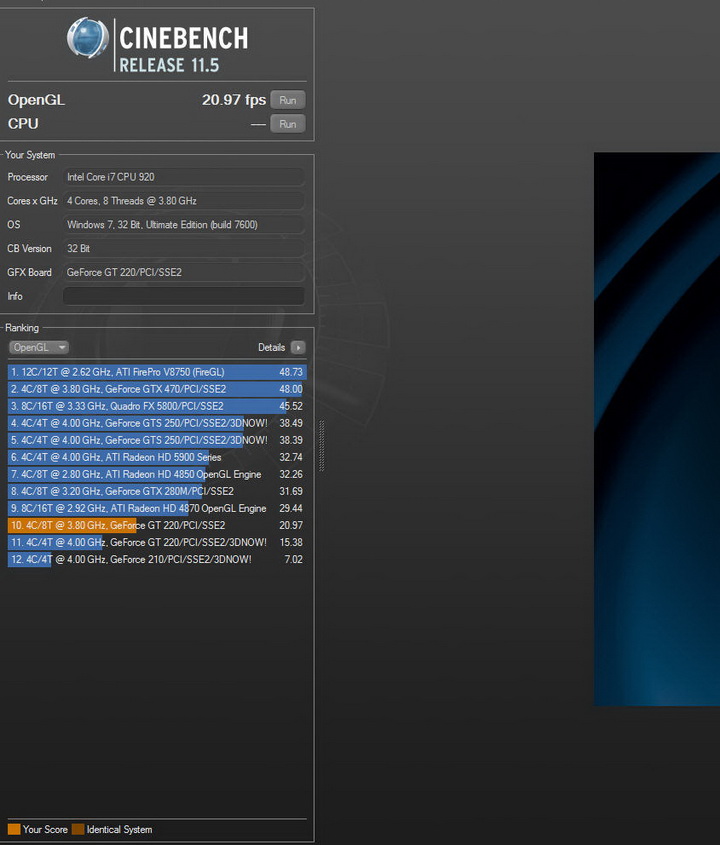The height and width of the screenshot is (845, 720).
Task: Select the orange entry 10 GeForce GT 220
Action: (157, 525)
